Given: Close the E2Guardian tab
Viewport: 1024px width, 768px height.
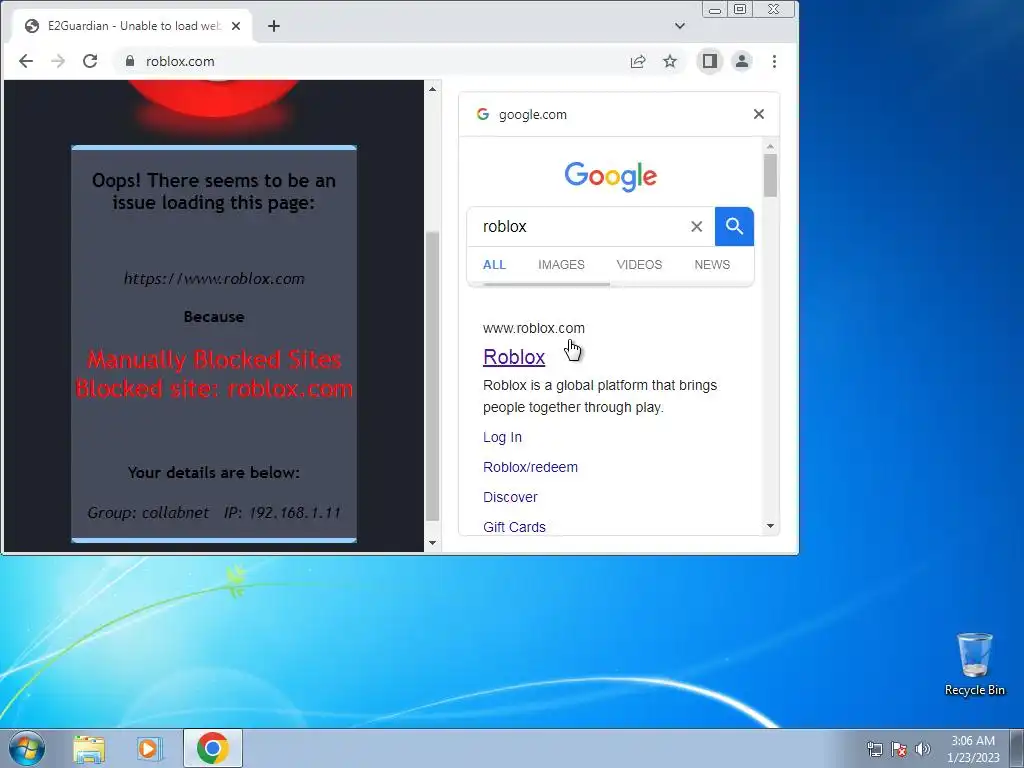Looking at the screenshot, I should [x=236, y=26].
